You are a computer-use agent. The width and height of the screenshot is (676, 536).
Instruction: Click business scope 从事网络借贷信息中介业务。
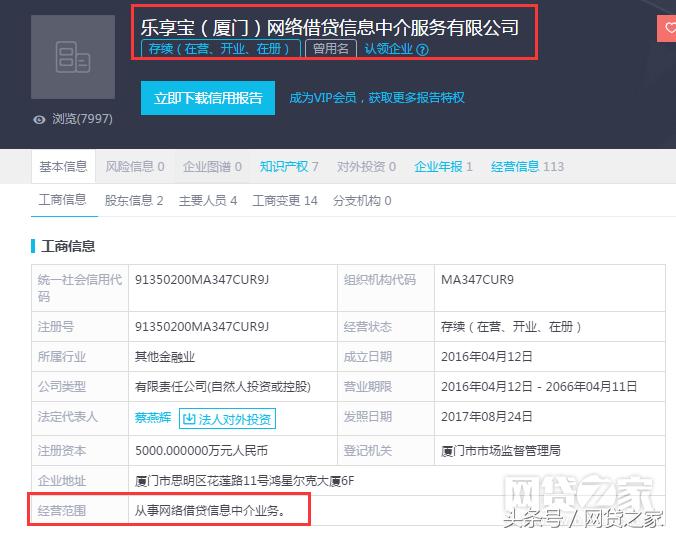(x=210, y=511)
